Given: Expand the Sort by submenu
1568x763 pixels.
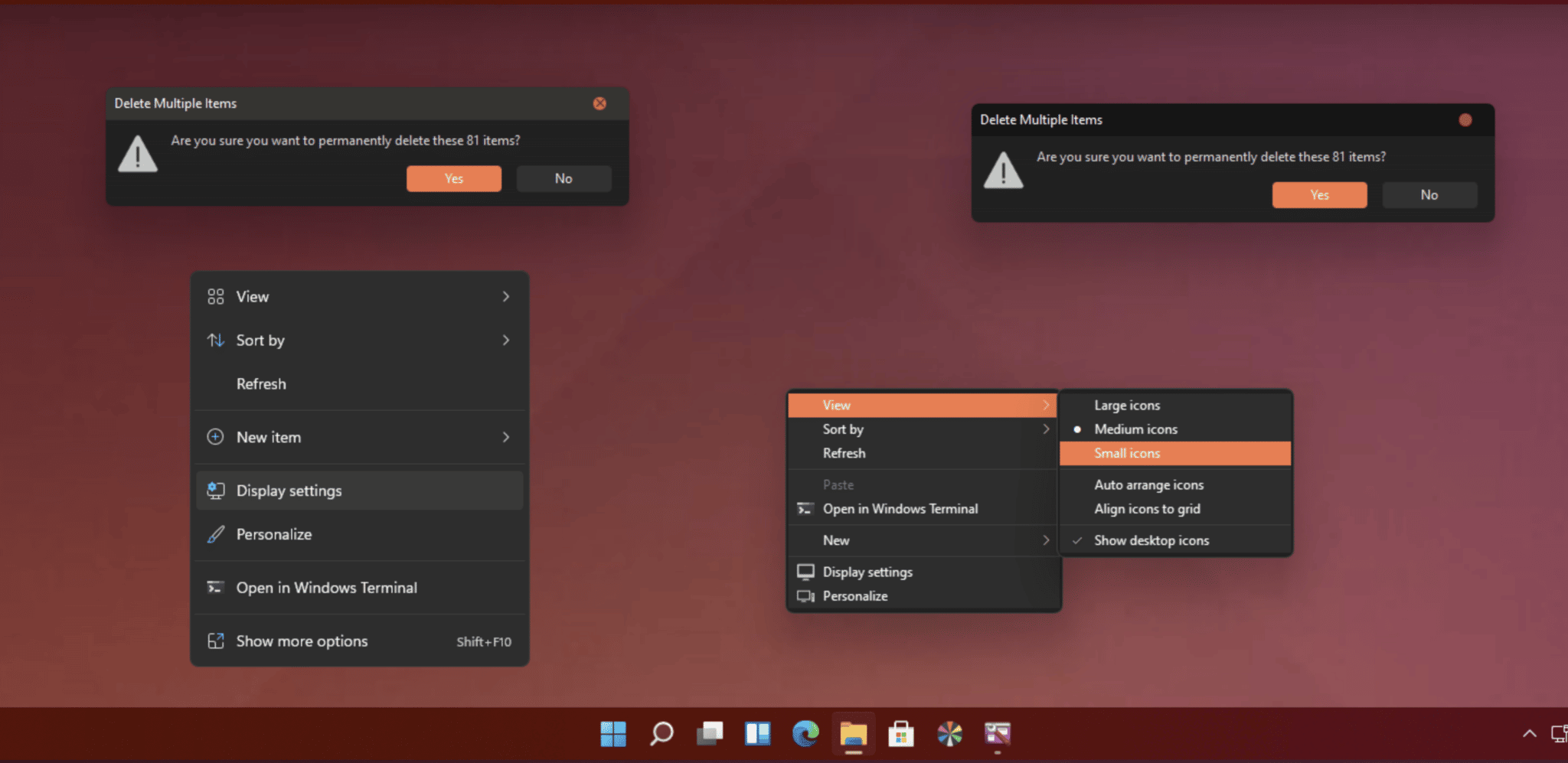Looking at the screenshot, I should point(260,340).
